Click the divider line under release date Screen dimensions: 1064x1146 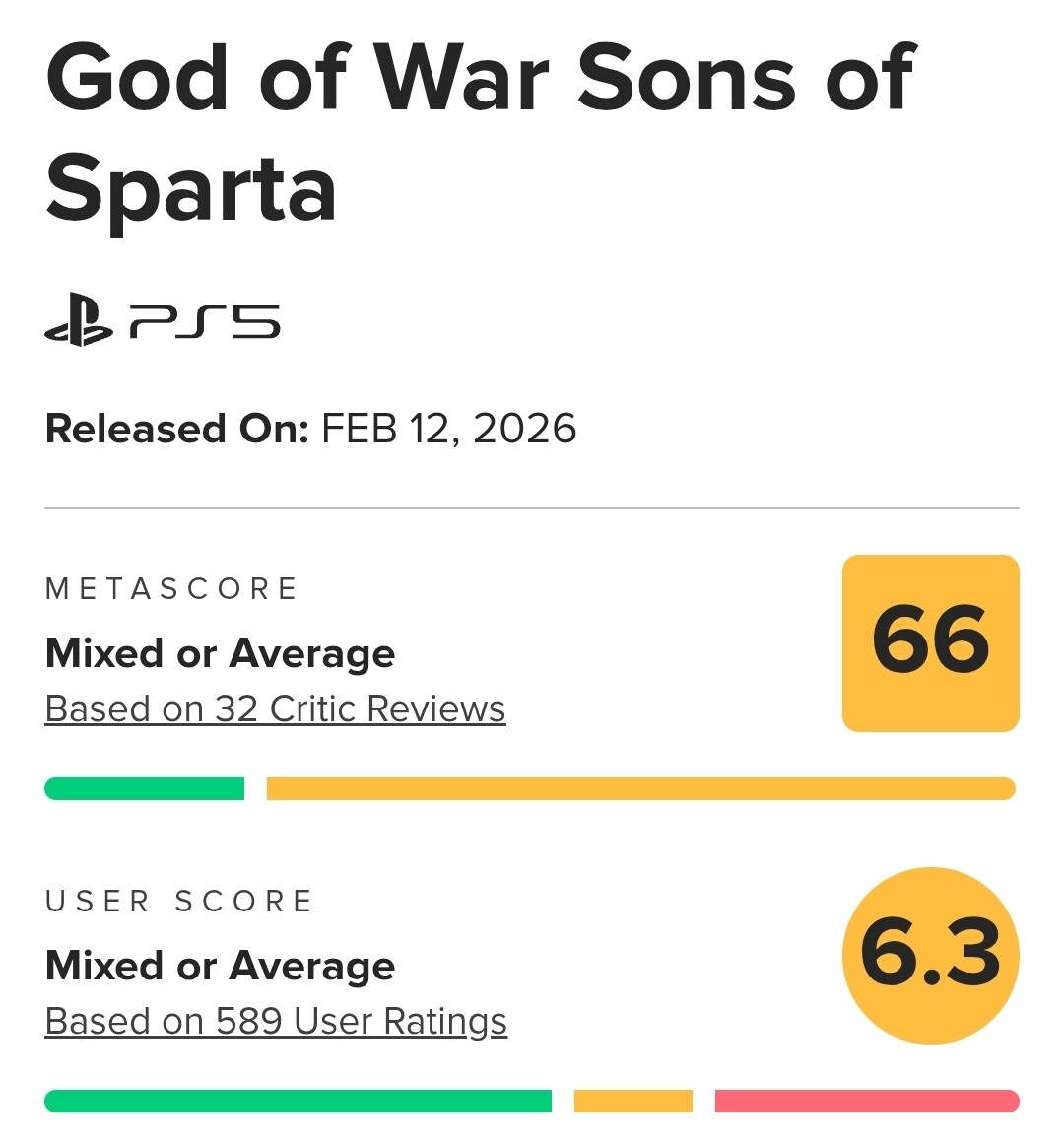click(x=532, y=507)
